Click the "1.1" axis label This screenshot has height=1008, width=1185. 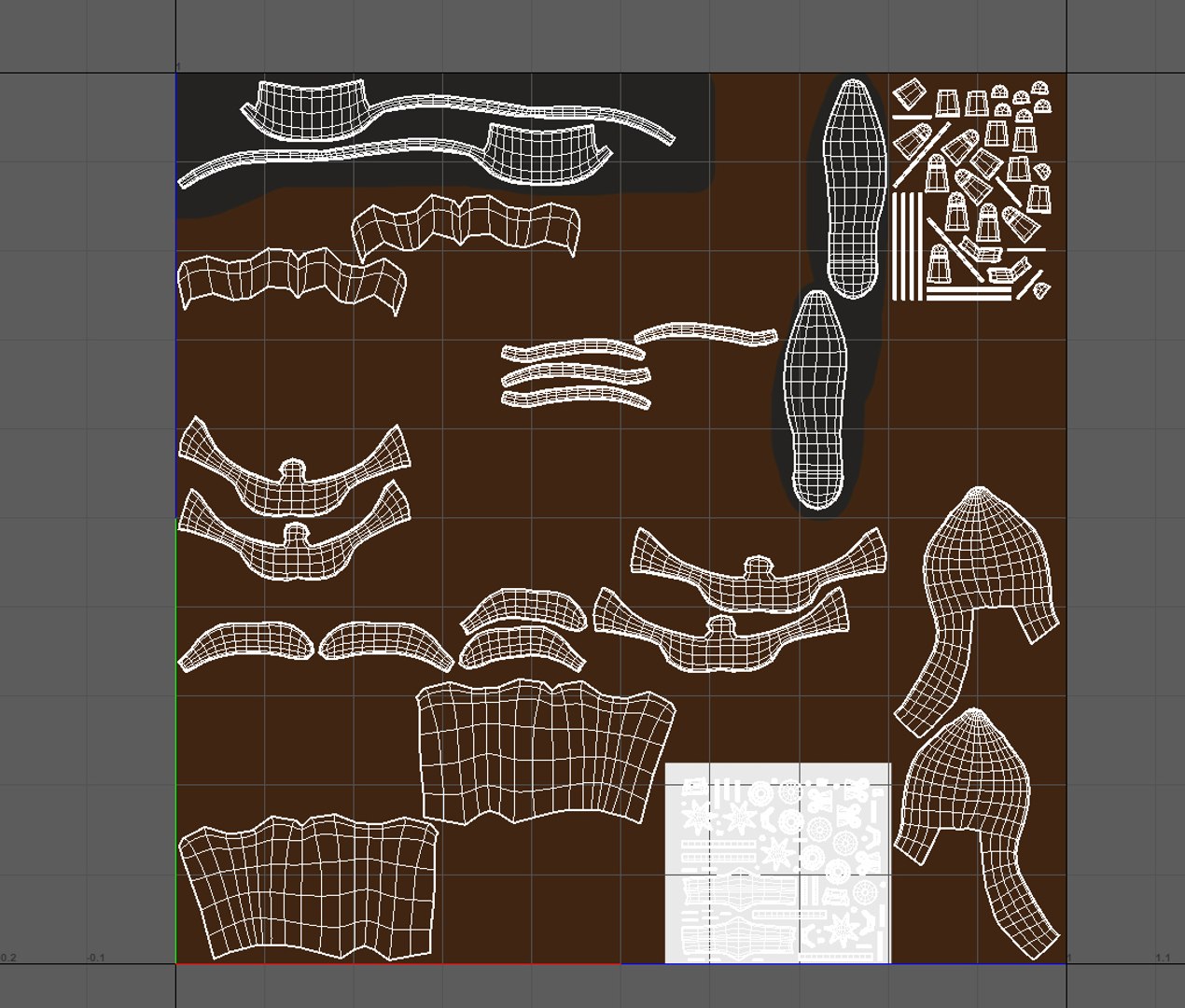pyautogui.click(x=1162, y=958)
